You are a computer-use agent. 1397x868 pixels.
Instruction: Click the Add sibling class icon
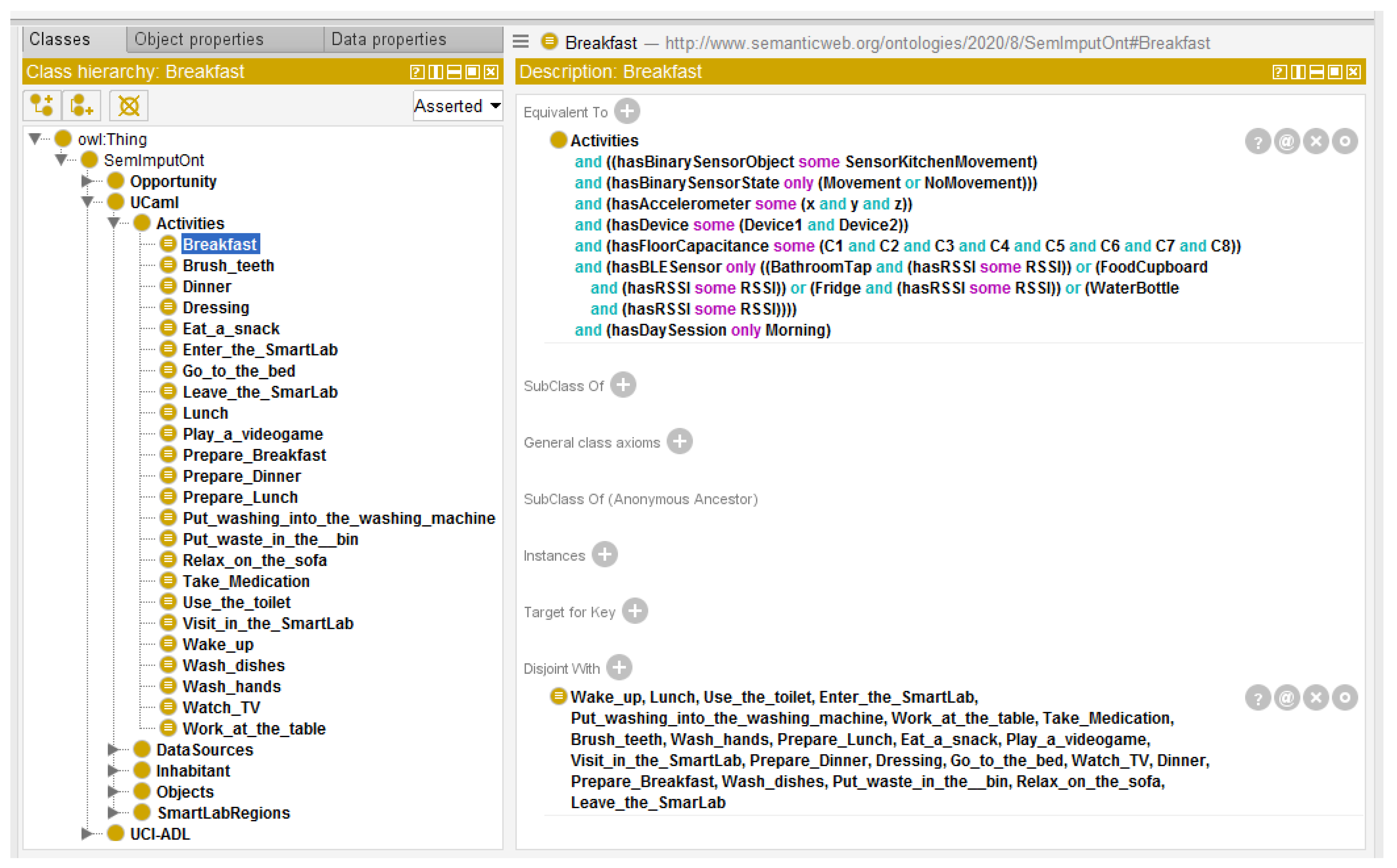(x=82, y=106)
